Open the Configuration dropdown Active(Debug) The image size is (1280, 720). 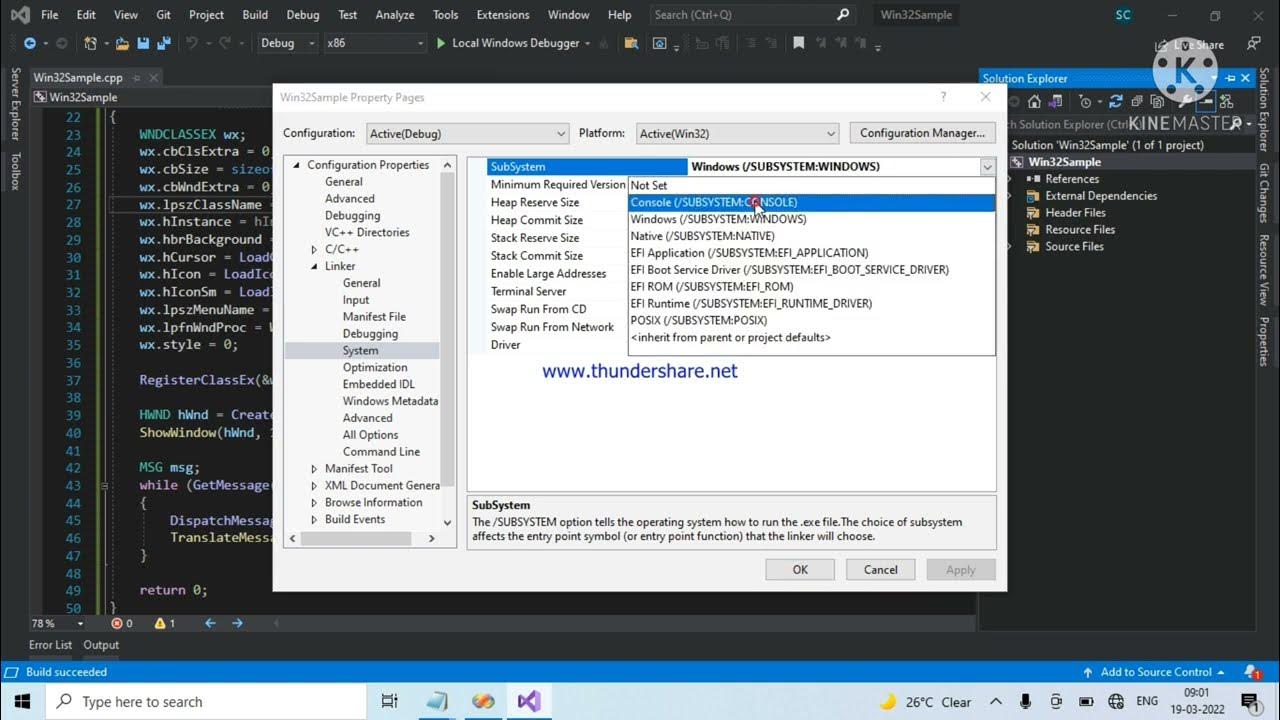(x=468, y=133)
